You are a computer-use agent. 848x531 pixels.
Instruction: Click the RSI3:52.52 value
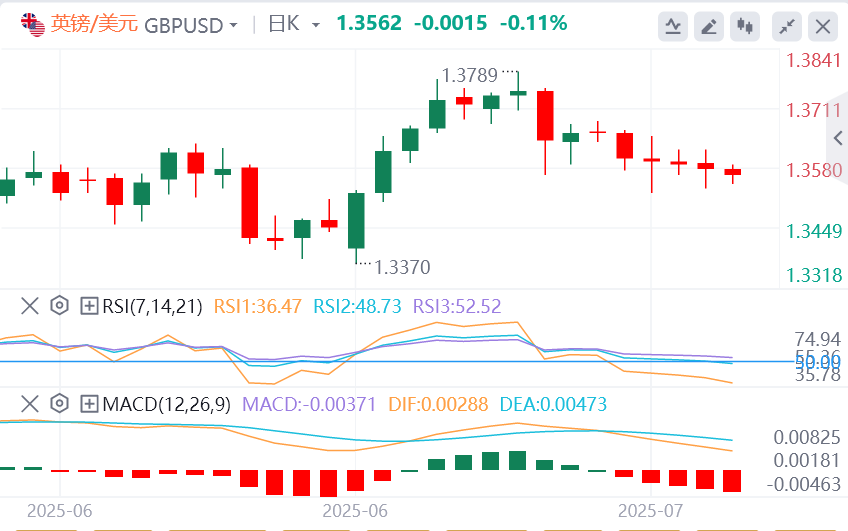click(x=457, y=306)
